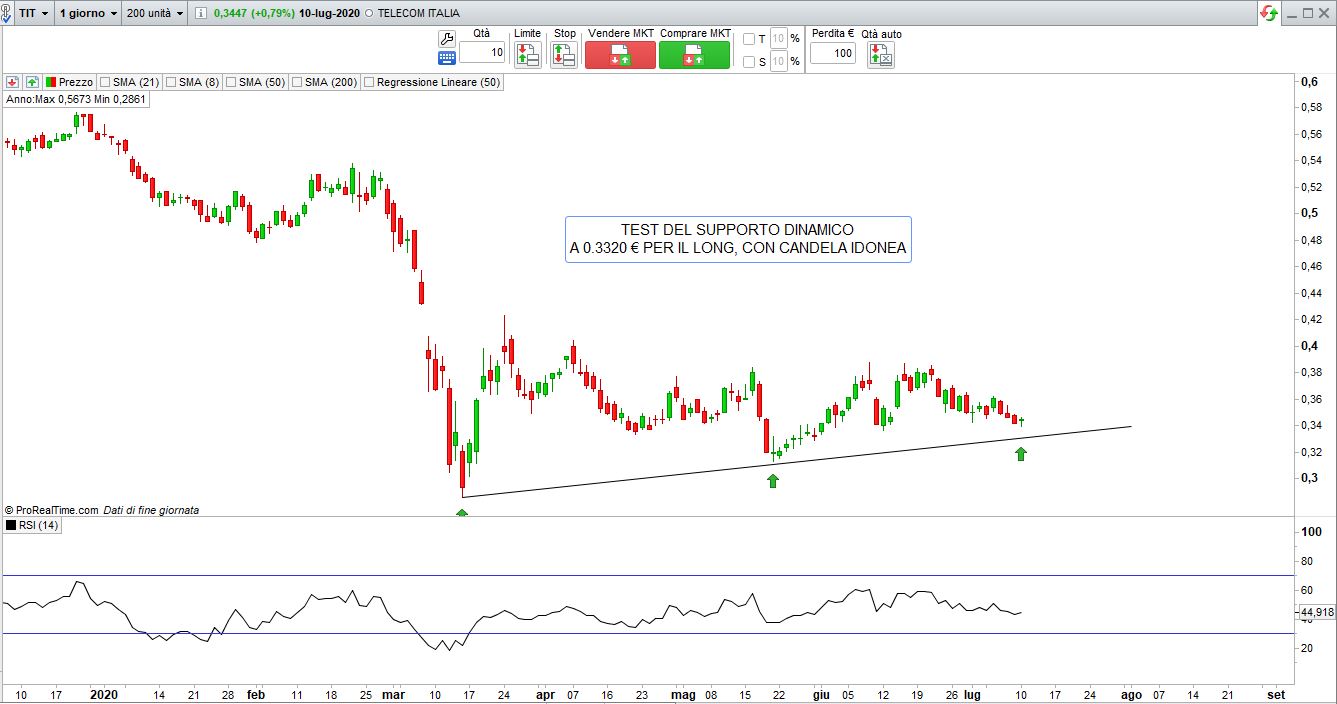
Task: Click the green up-arrow indicator icon
Action: coord(32,82)
